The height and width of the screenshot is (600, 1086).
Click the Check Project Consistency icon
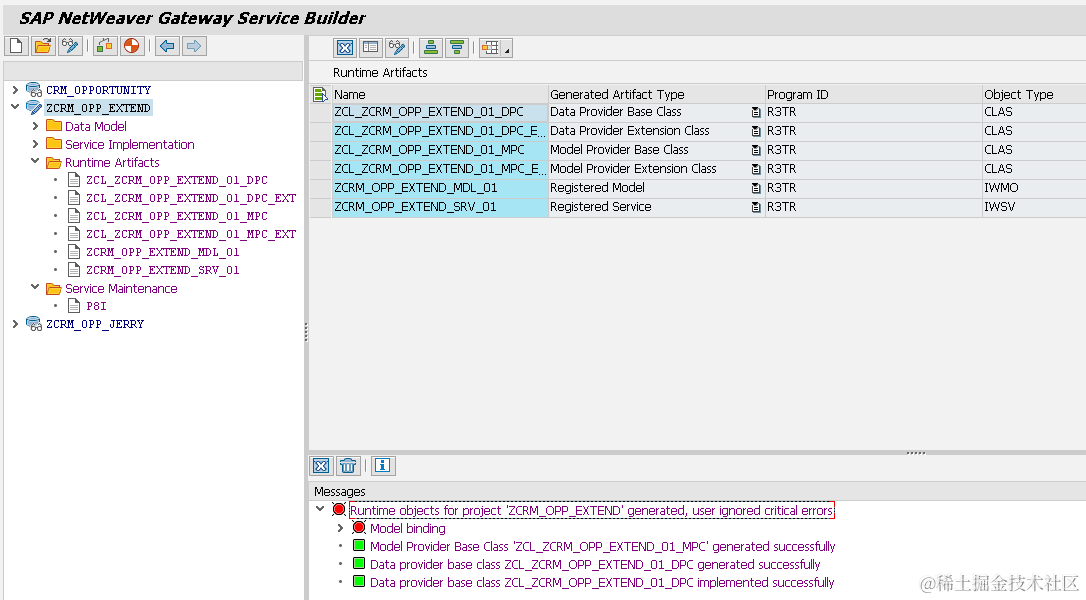tap(105, 46)
